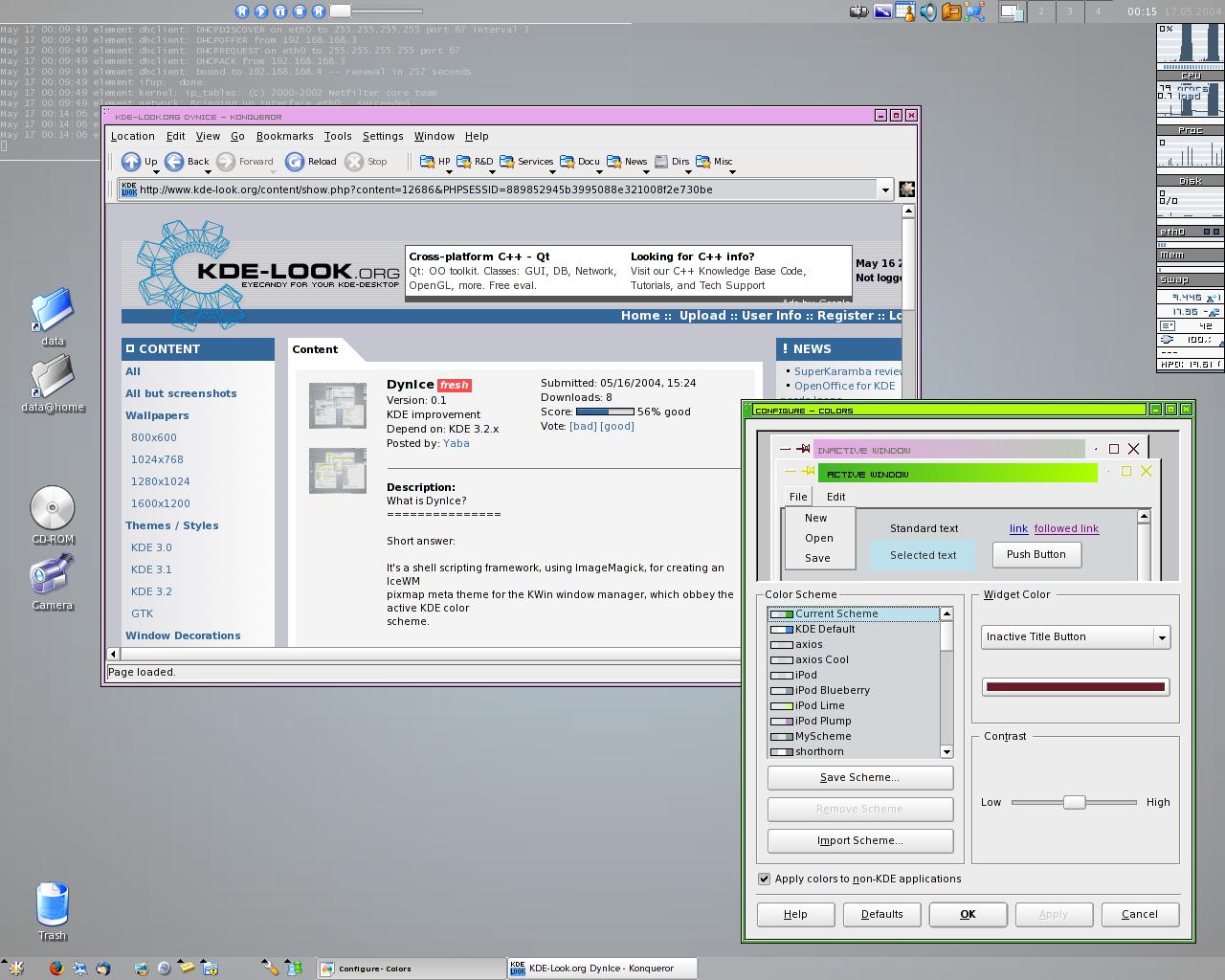The height and width of the screenshot is (980, 1225).
Task: Open the Settings menu in Konqueror
Action: click(383, 136)
